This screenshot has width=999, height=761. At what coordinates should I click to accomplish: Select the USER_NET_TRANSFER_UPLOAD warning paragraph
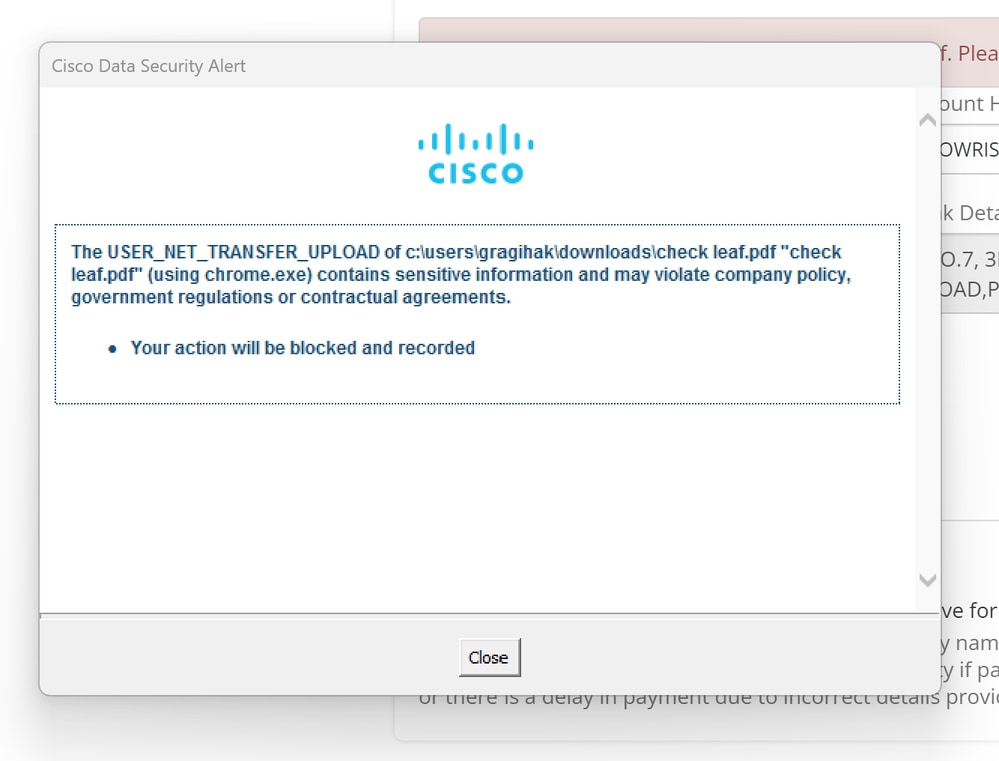461,275
